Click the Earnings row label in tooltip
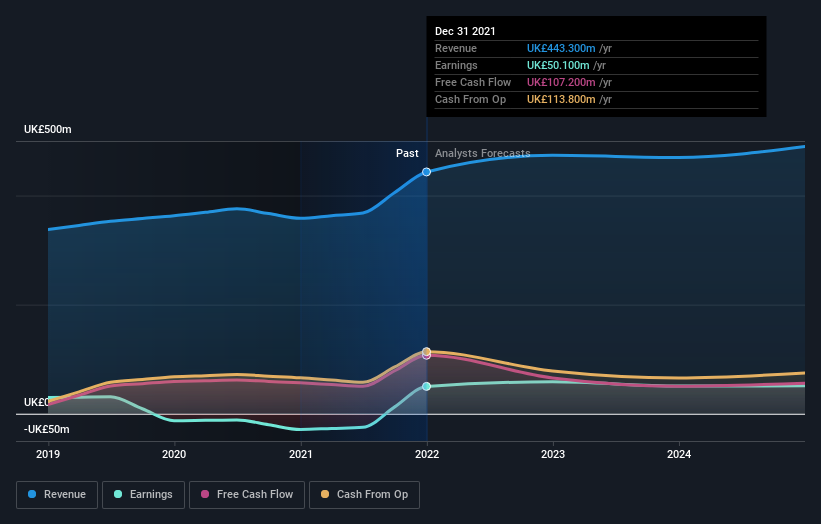The height and width of the screenshot is (524, 821). click(x=457, y=65)
